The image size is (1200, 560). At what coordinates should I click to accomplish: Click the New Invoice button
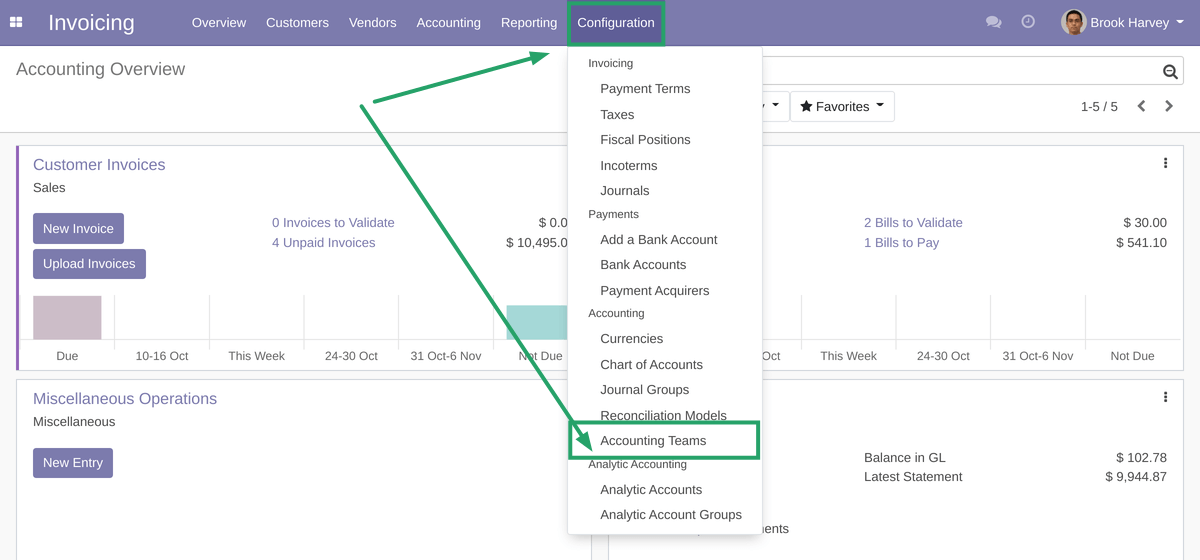(x=78, y=229)
